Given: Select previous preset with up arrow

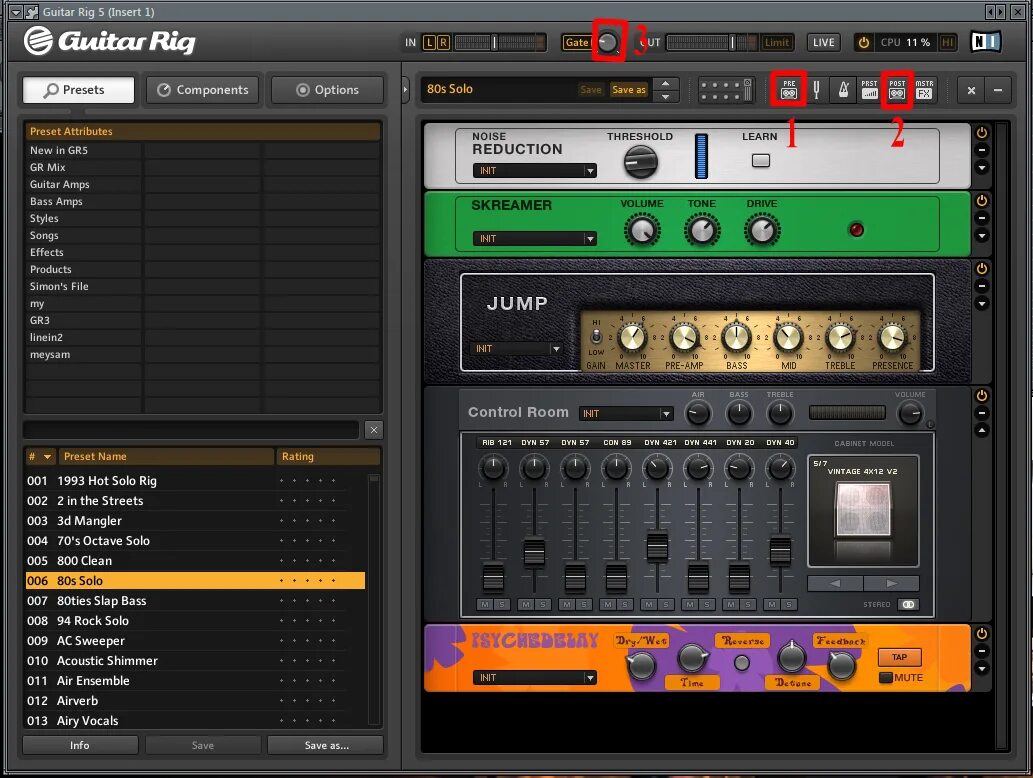Looking at the screenshot, I should [666, 84].
